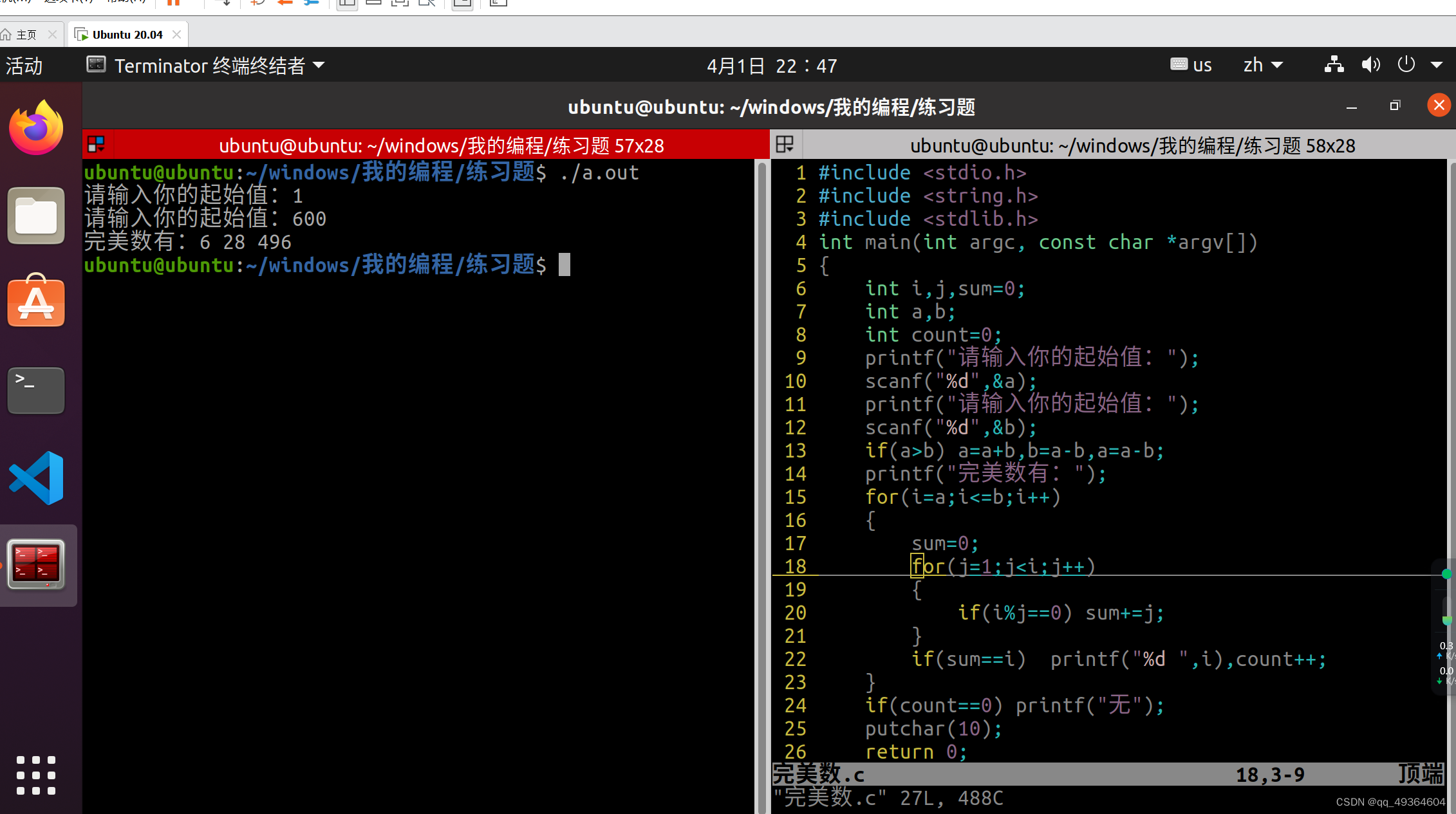Open the date and time clock
1456x814 pixels.
772,66
